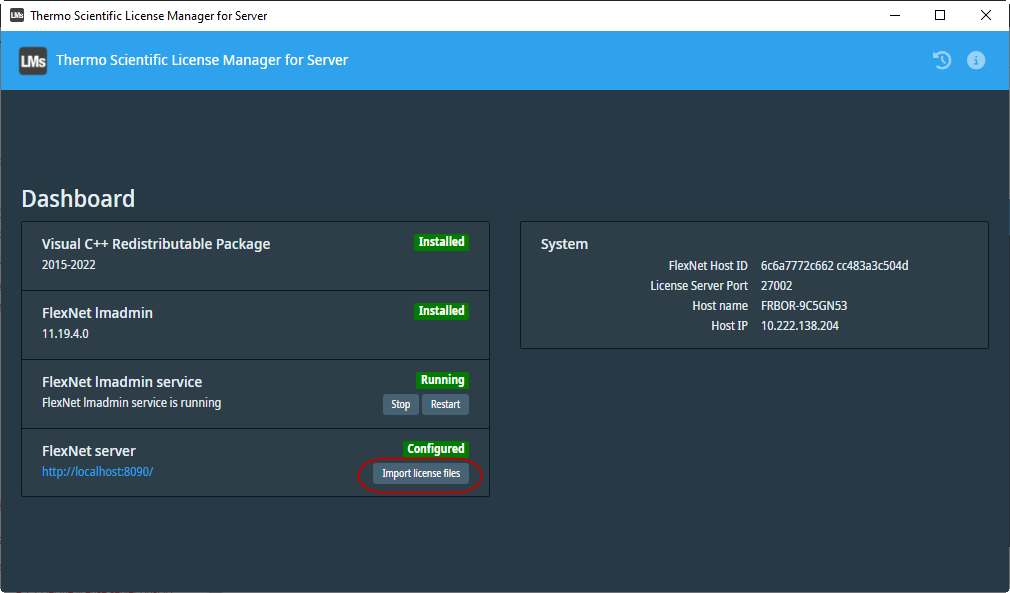Click the Visual C++ Redistributable Package title
This screenshot has height=593, width=1010.
pyautogui.click(x=156, y=244)
